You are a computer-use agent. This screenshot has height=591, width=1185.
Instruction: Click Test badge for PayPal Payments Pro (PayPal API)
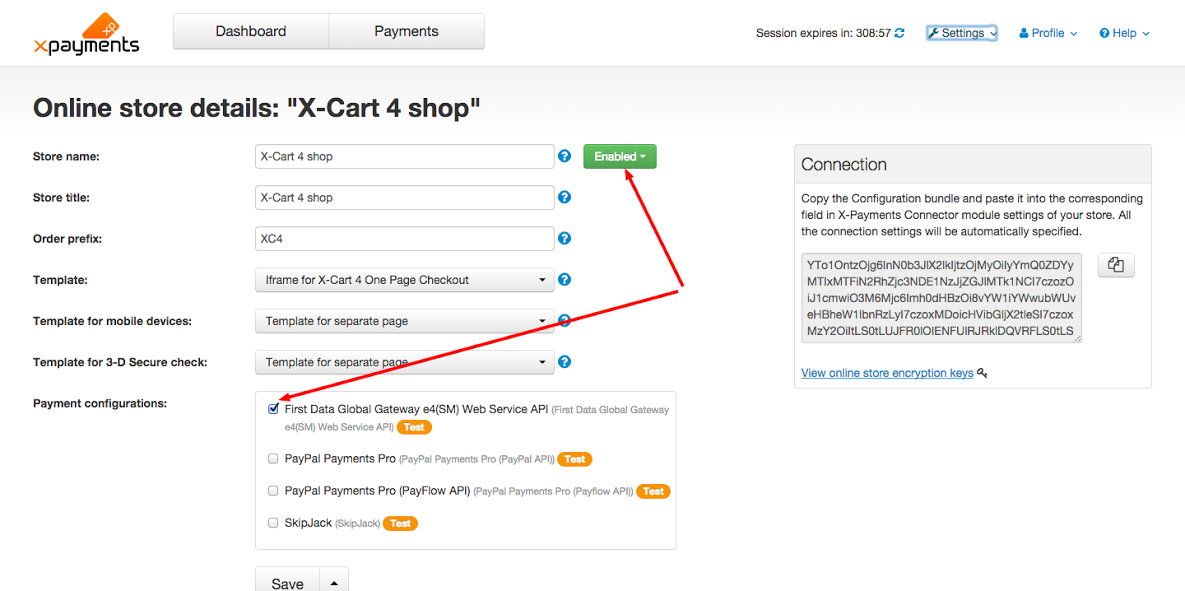(x=575, y=459)
